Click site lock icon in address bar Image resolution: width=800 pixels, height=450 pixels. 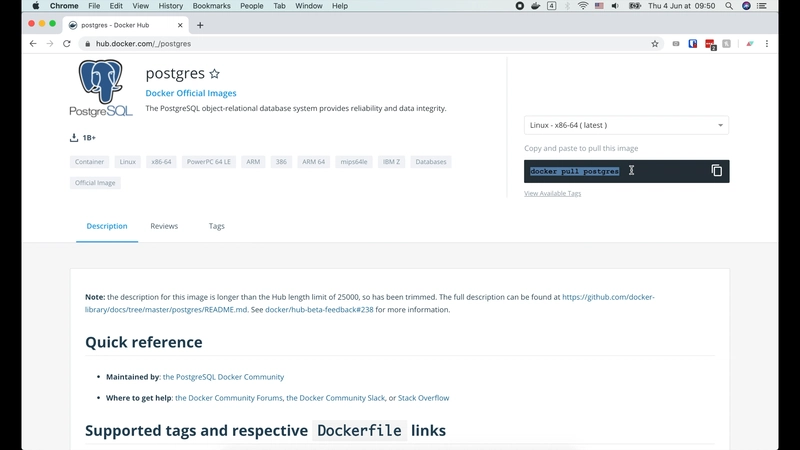[87, 44]
